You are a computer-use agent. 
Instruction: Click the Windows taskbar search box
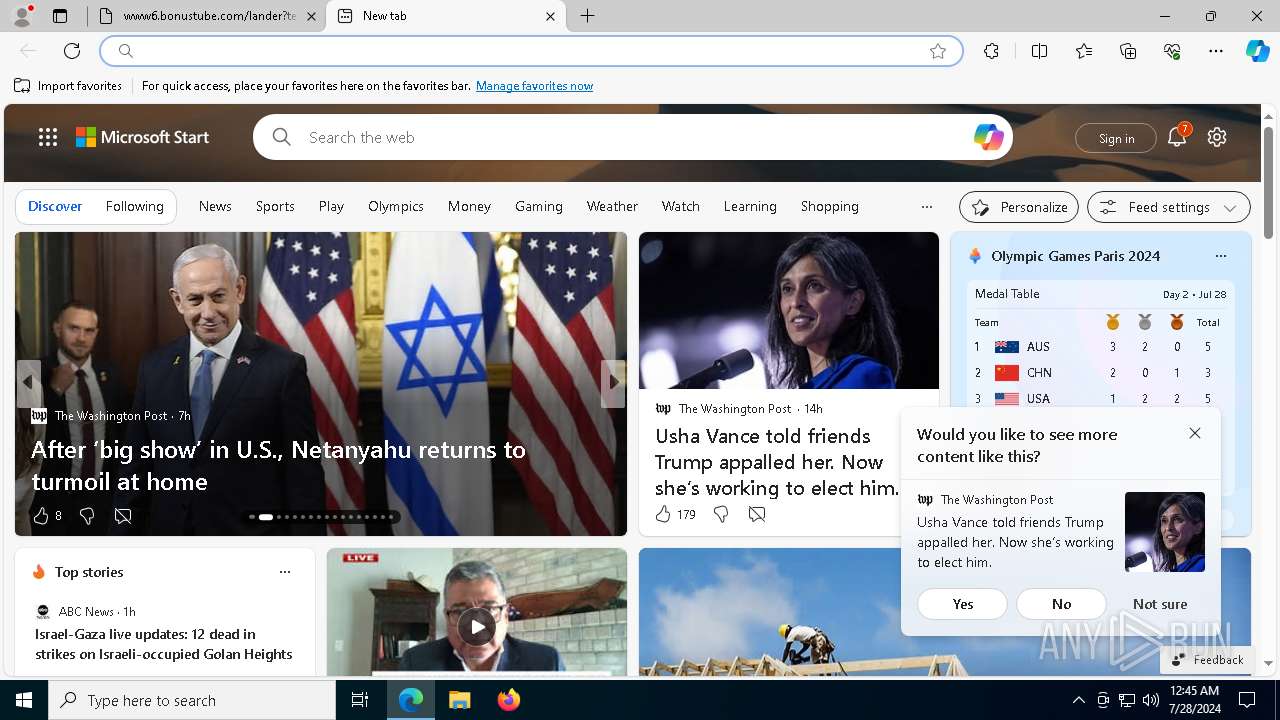click(x=192, y=700)
